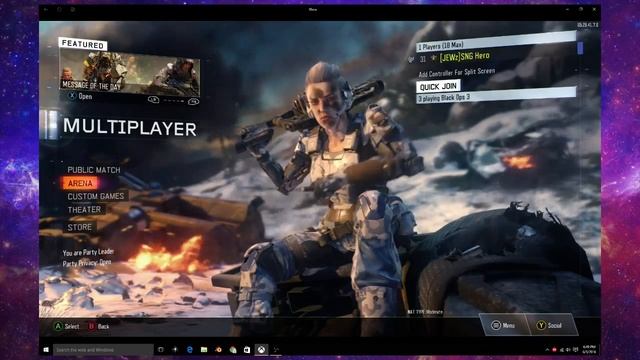Open CUSTOM GAMES from the multiplayer menu

click(96, 196)
